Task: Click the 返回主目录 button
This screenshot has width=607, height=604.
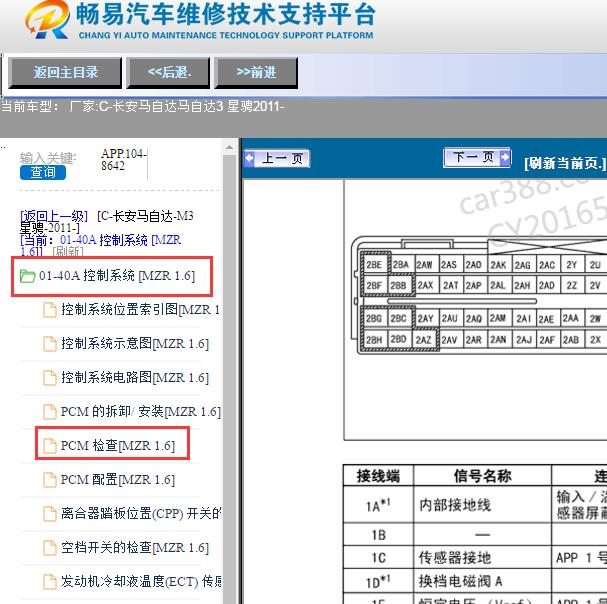Action: pos(65,72)
